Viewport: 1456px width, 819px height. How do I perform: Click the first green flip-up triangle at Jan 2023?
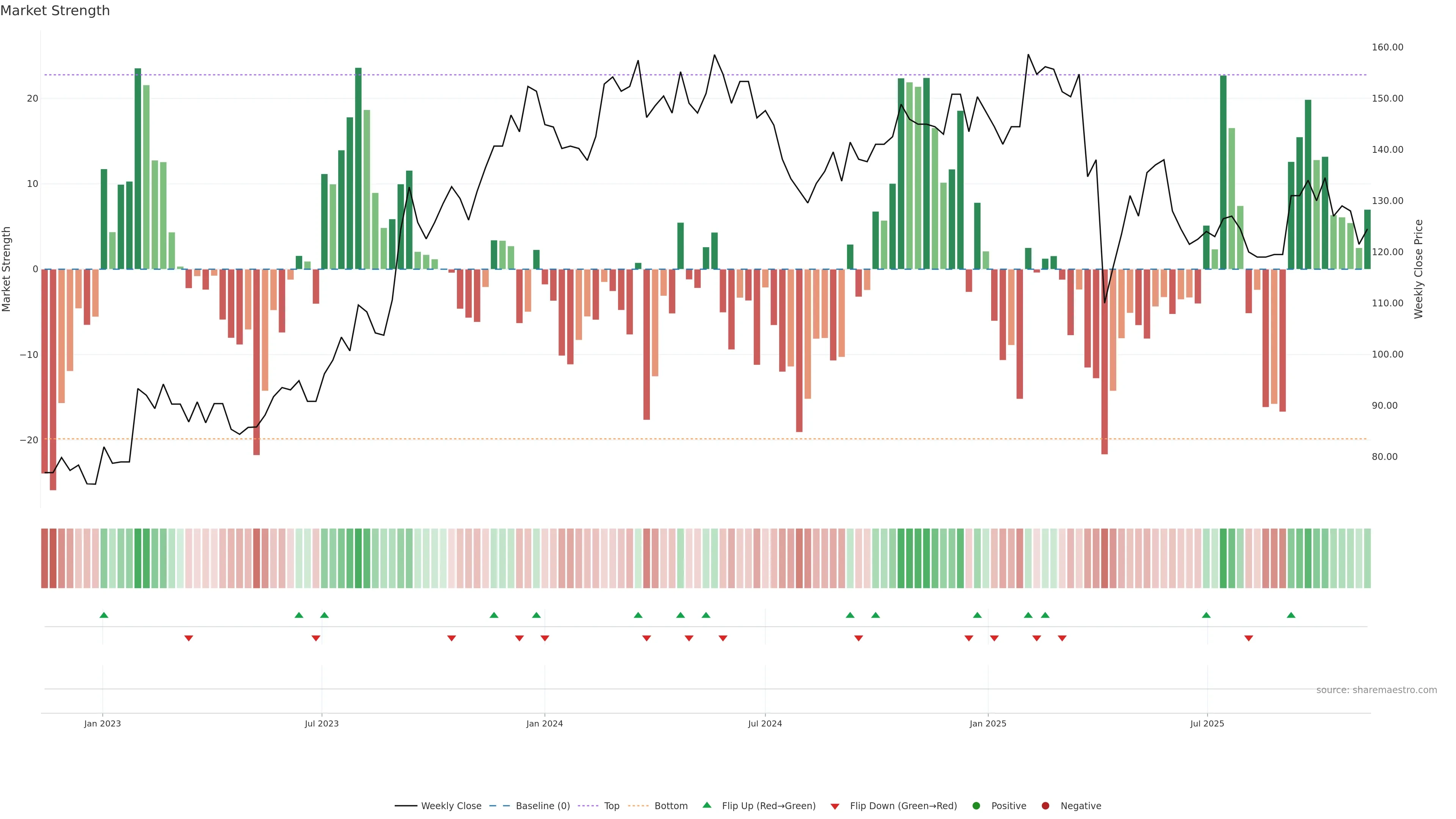point(104,615)
